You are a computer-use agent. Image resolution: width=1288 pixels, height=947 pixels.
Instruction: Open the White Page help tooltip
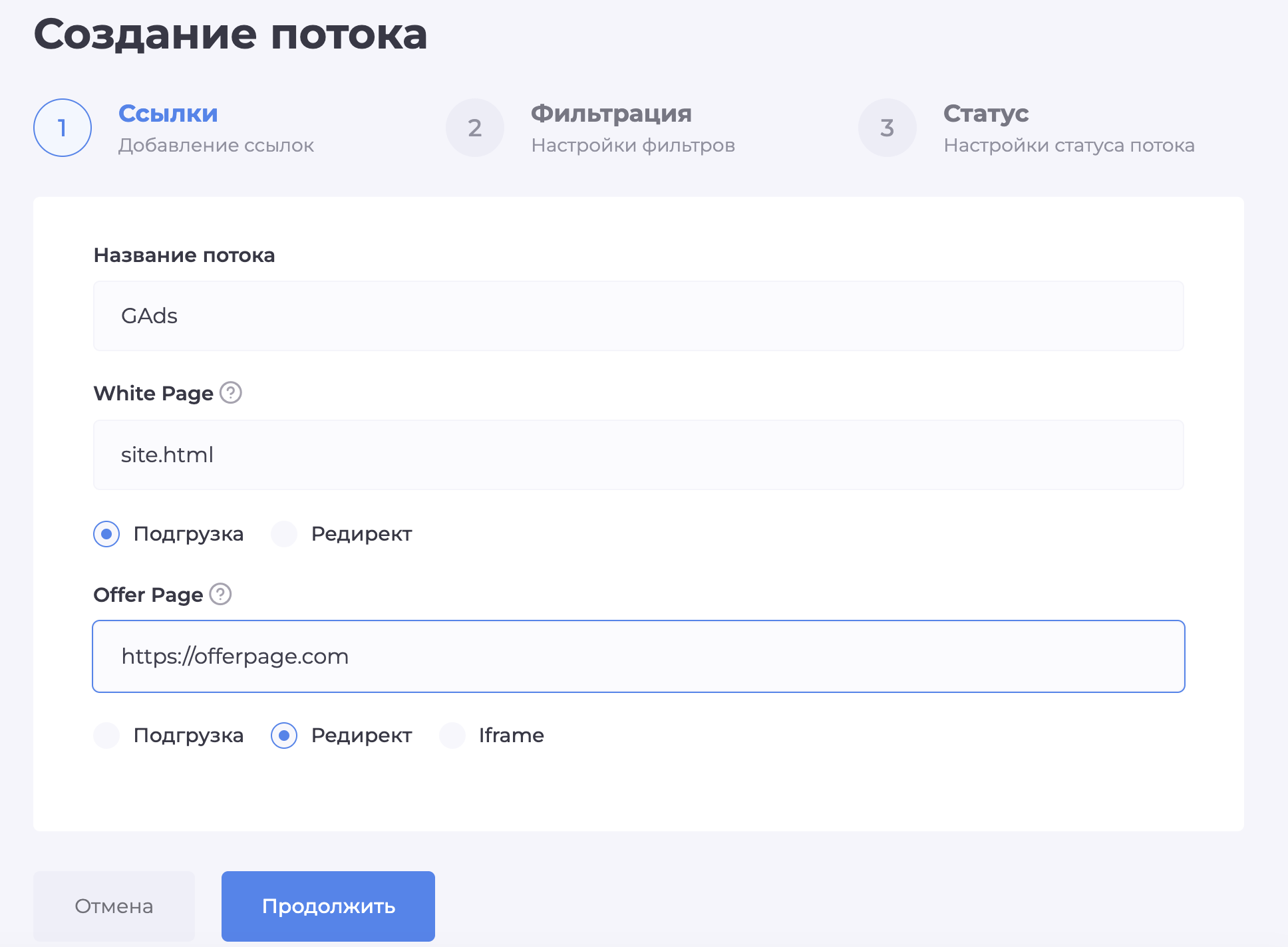coord(230,393)
